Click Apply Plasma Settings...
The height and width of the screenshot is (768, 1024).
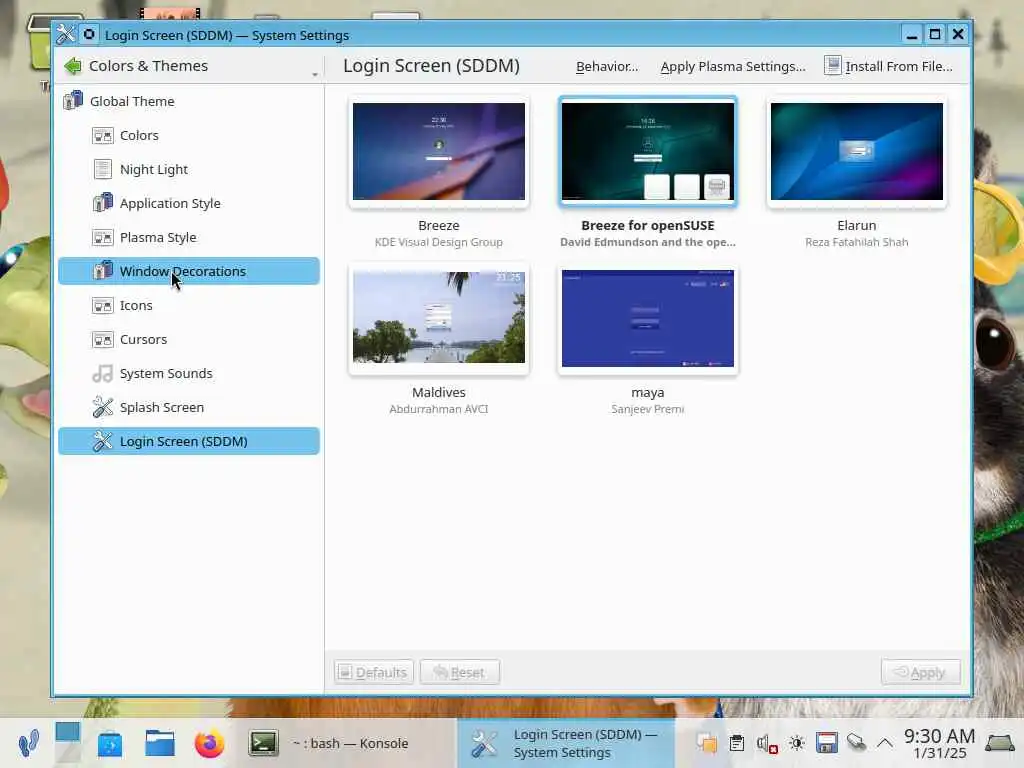(733, 67)
